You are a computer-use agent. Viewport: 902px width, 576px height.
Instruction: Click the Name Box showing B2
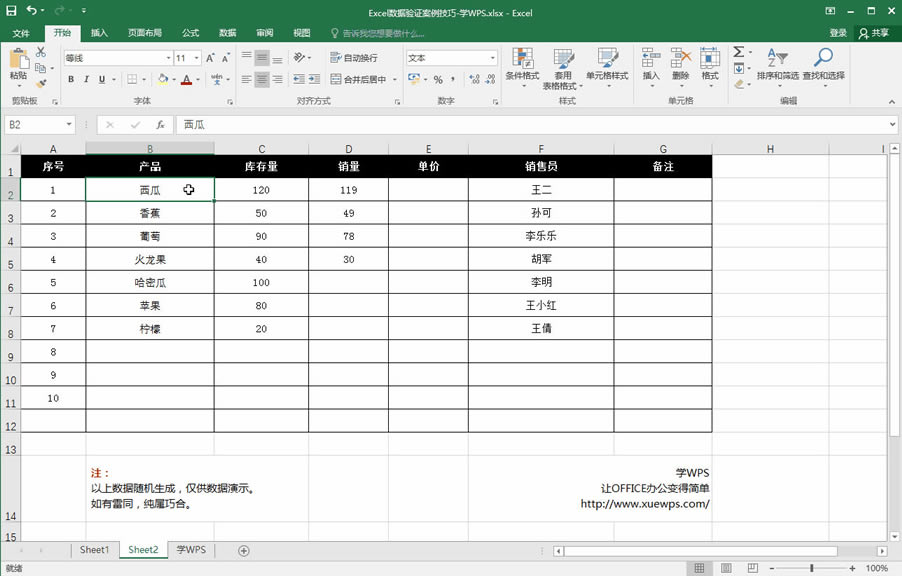[x=33, y=124]
